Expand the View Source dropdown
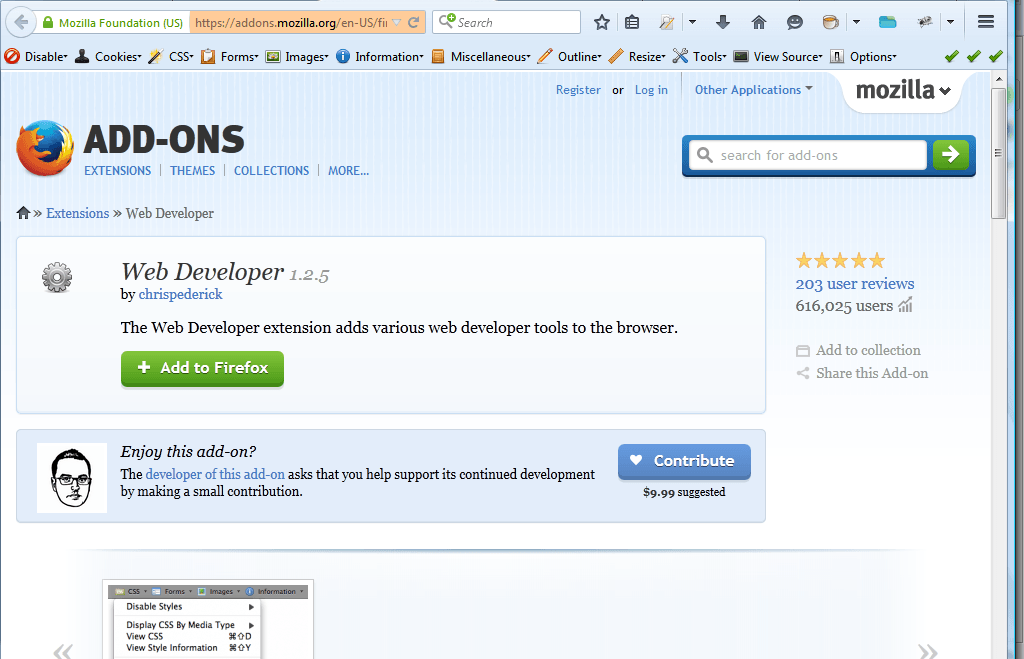 (x=778, y=57)
